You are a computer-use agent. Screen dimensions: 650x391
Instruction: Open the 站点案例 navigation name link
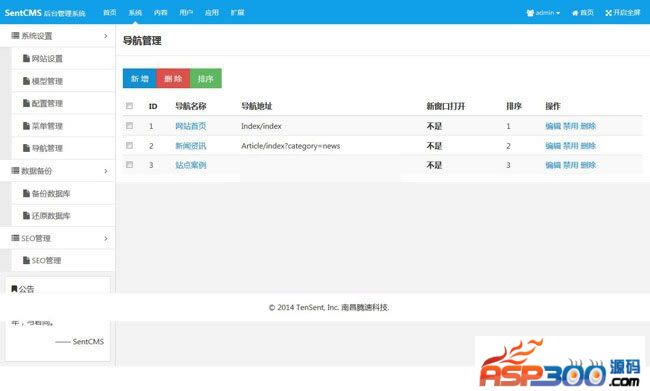191,165
